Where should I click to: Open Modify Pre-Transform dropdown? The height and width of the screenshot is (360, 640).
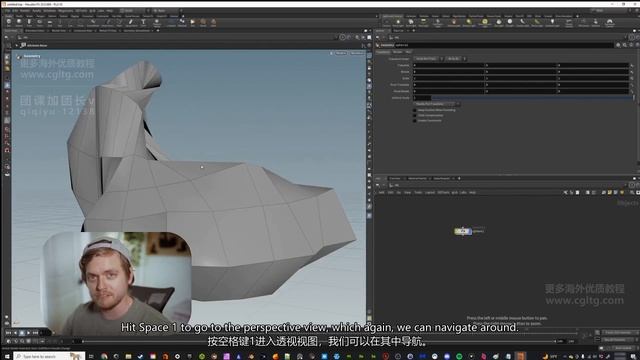click(436, 104)
